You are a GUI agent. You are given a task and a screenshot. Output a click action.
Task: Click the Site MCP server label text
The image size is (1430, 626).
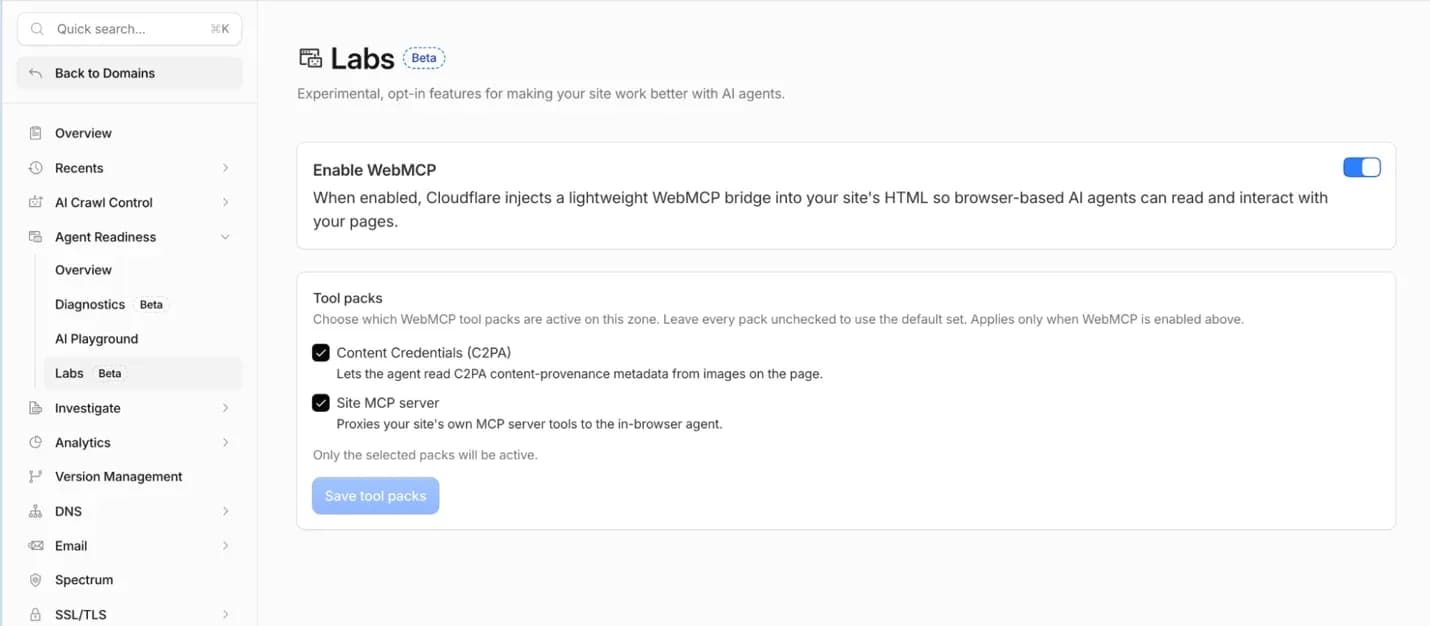click(x=388, y=403)
